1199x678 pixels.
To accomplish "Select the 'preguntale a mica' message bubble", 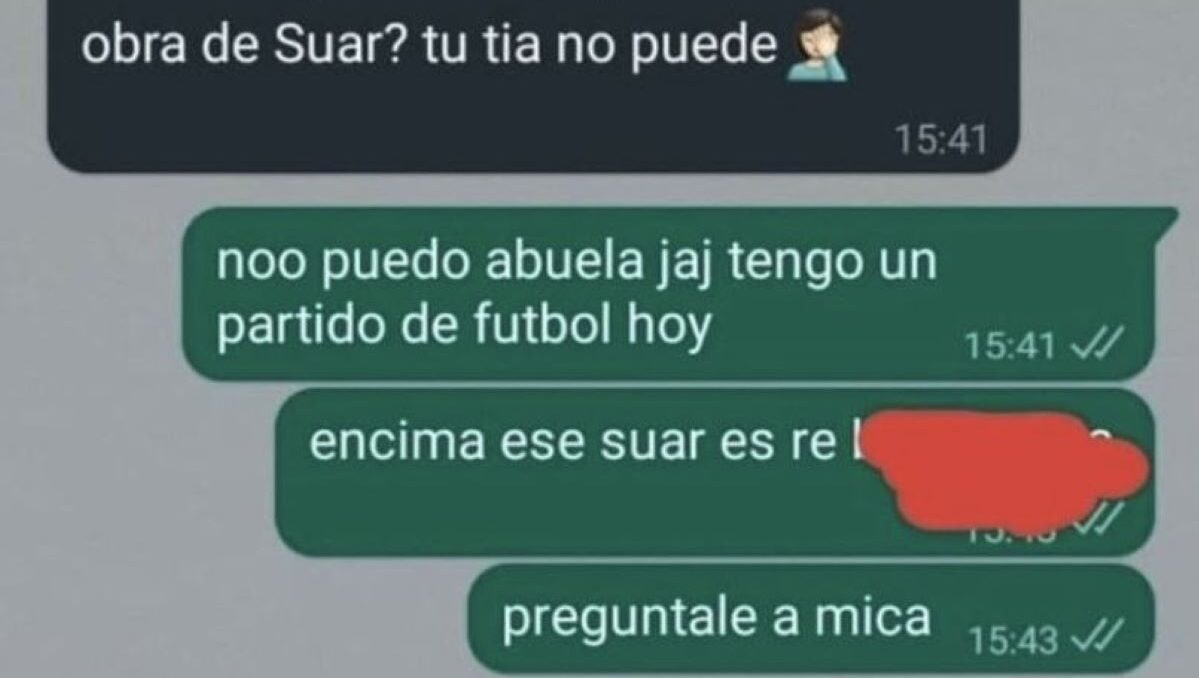I will click(x=811, y=619).
